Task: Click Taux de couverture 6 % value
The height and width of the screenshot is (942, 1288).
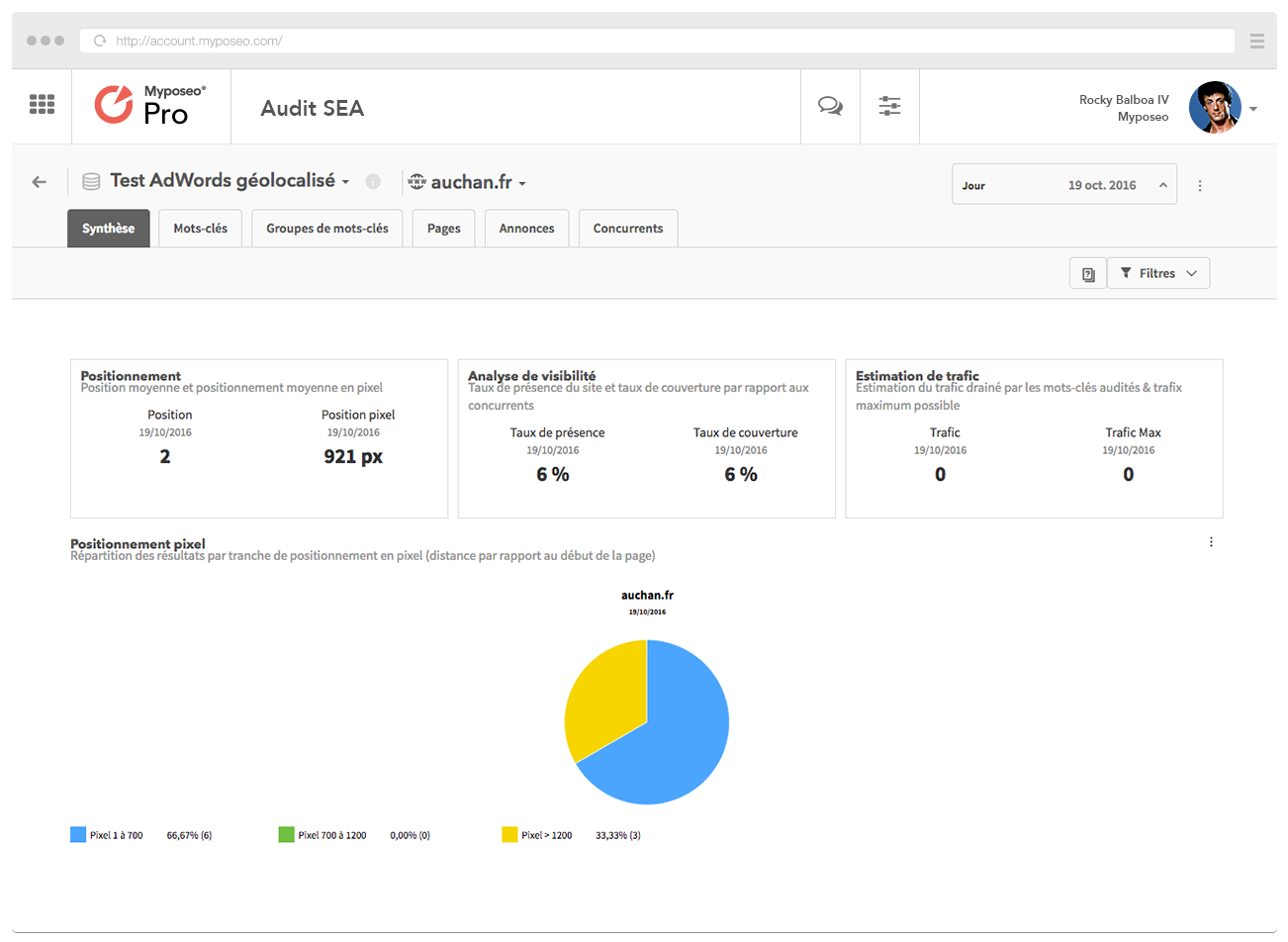Action: pyautogui.click(x=741, y=475)
